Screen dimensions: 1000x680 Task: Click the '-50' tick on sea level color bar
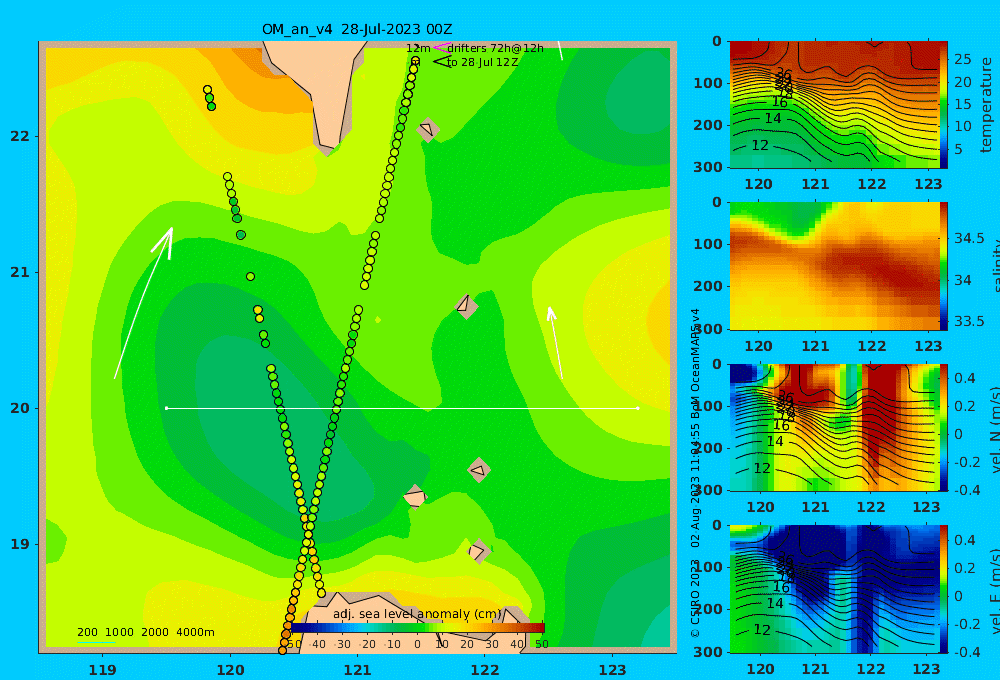293,644
